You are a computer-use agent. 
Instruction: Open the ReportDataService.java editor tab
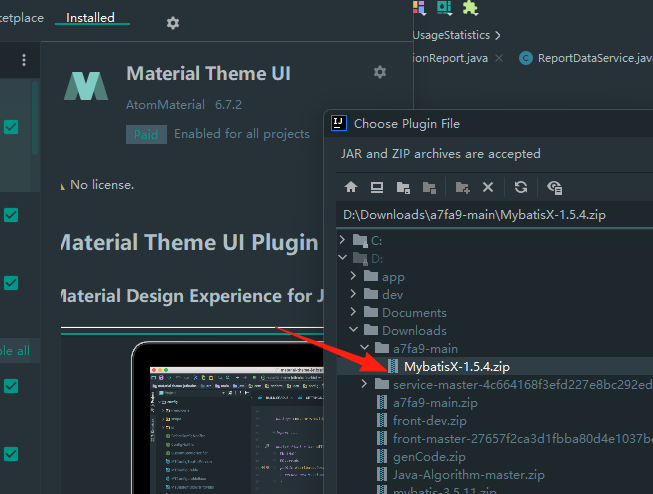595,58
